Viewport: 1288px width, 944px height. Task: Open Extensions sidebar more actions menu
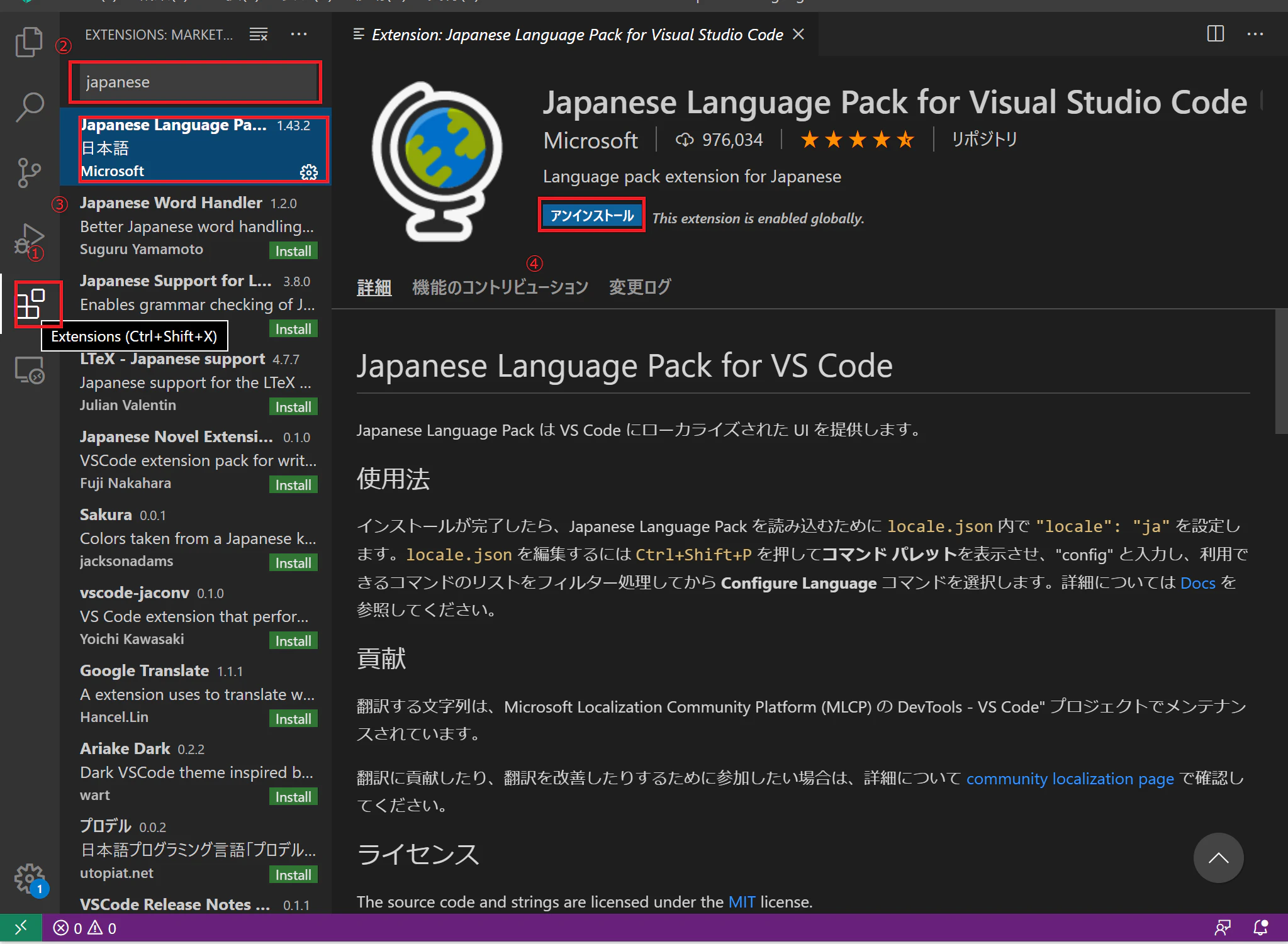299,35
